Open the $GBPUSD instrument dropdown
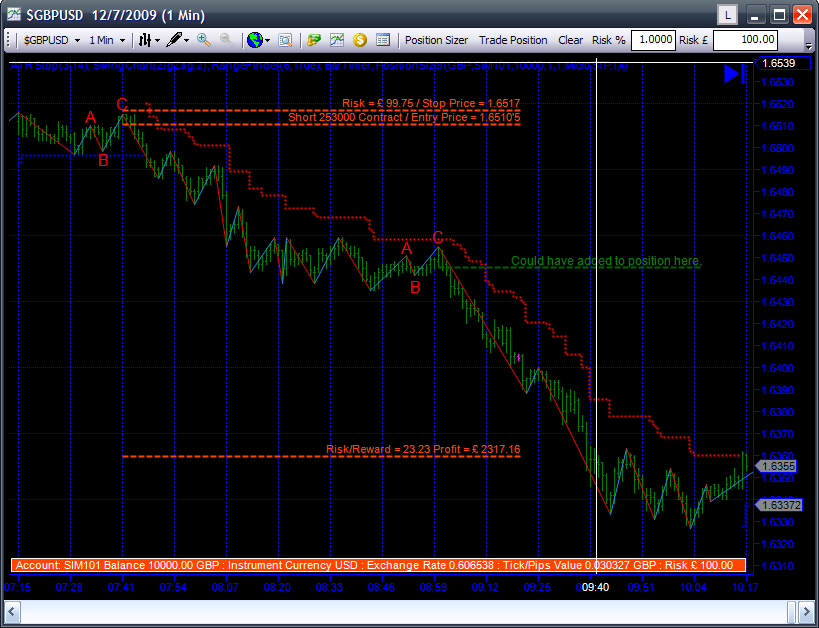The width and height of the screenshot is (819, 628). pos(51,40)
